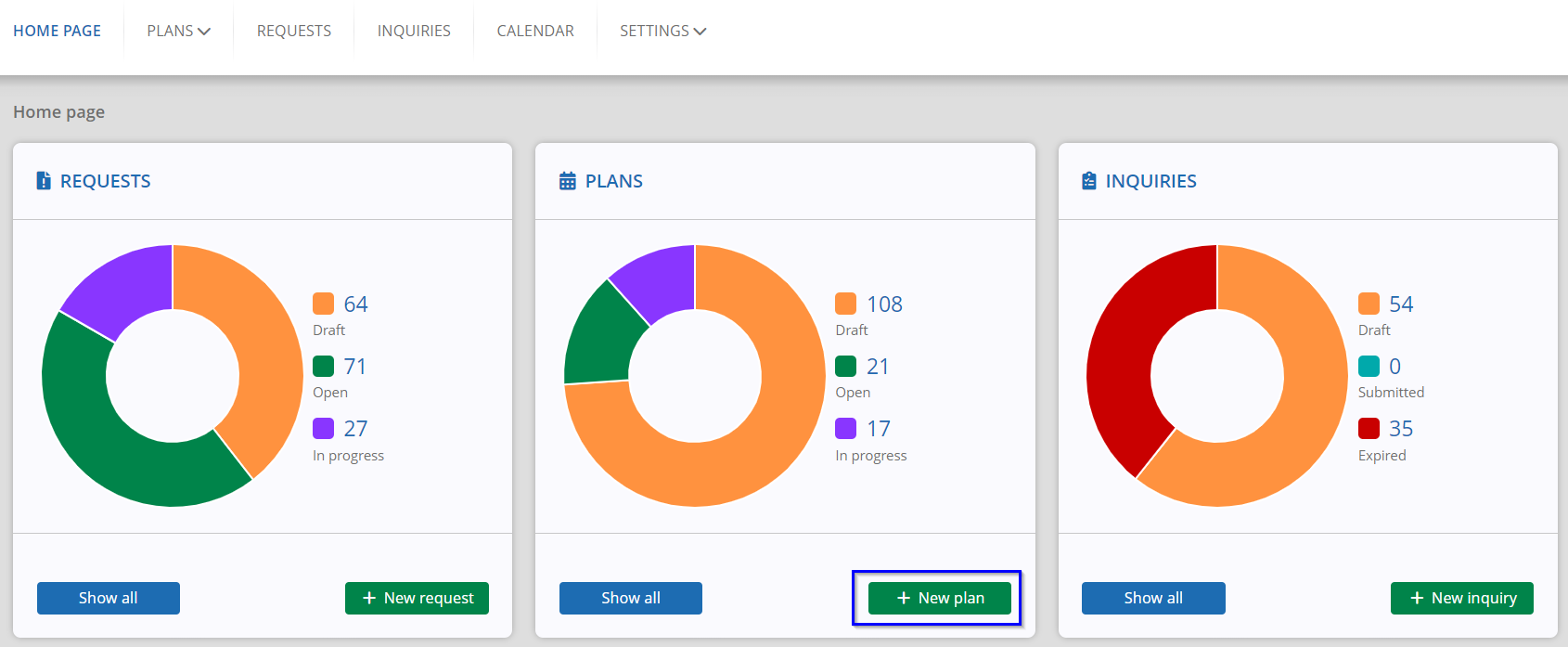
Task: Click the purple In progress legend in Requests
Action: coord(323,428)
